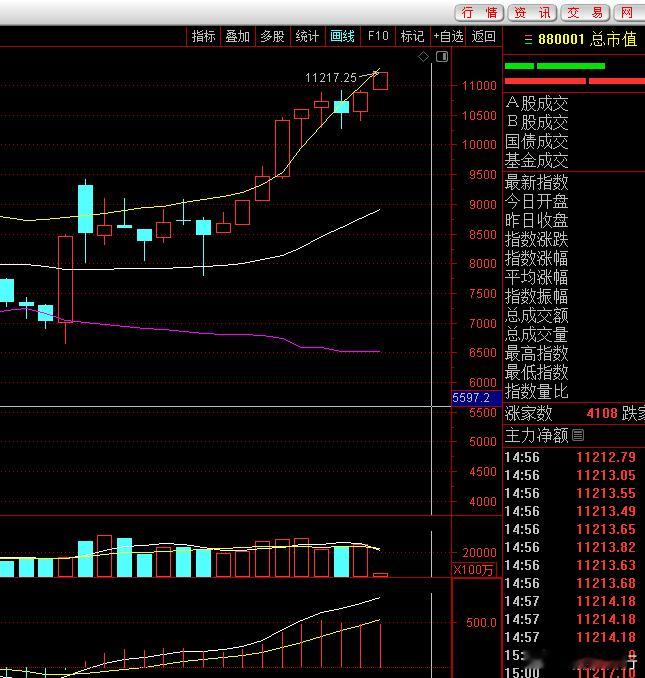Click the 最低指数 label

click(536, 372)
